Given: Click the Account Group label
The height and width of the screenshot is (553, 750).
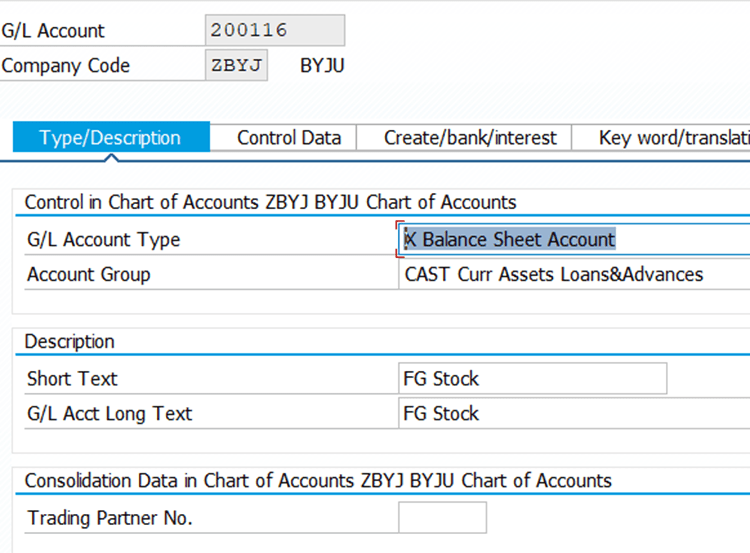Looking at the screenshot, I should [89, 274].
